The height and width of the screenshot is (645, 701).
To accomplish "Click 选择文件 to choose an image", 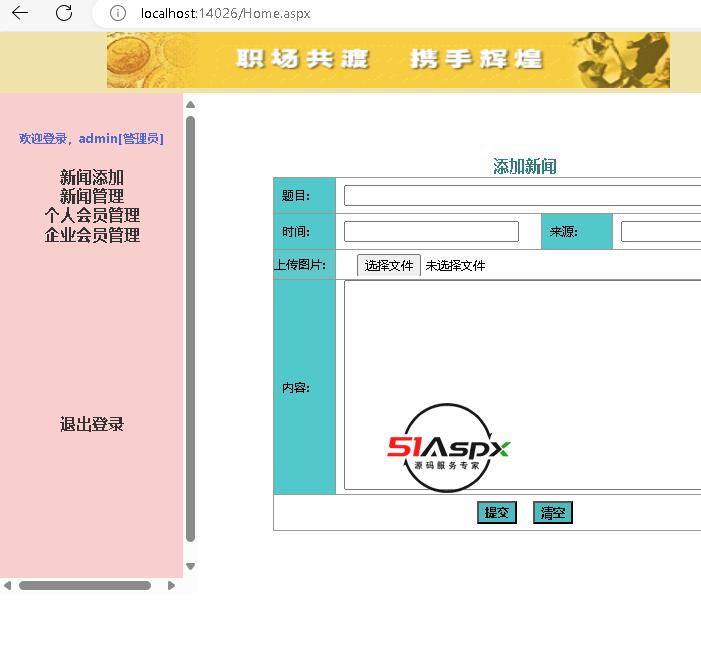I will pos(389,266).
